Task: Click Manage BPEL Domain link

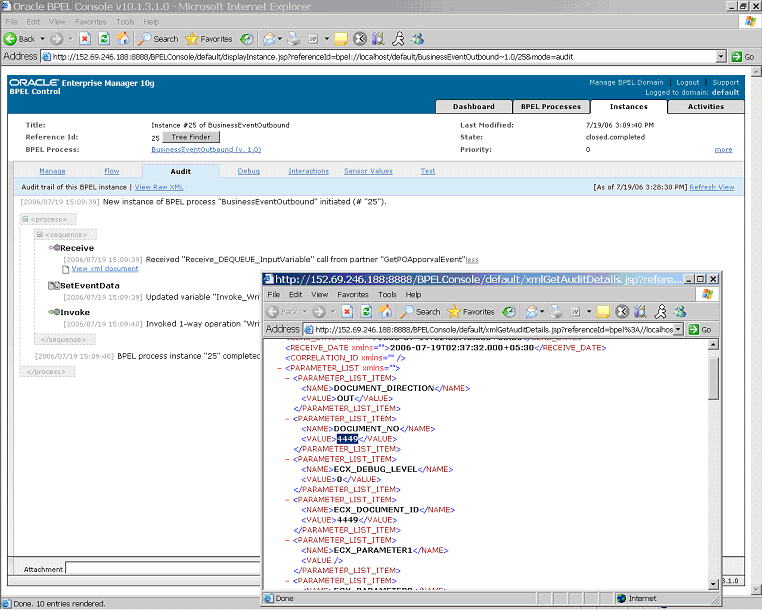Action: coord(626,83)
